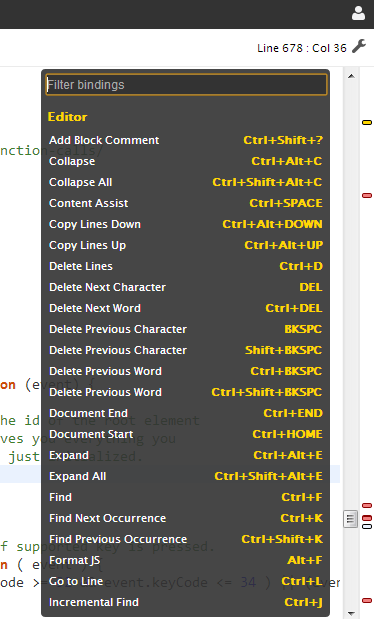Select Format JS binding
The image size is (374, 619).
(x=186, y=560)
